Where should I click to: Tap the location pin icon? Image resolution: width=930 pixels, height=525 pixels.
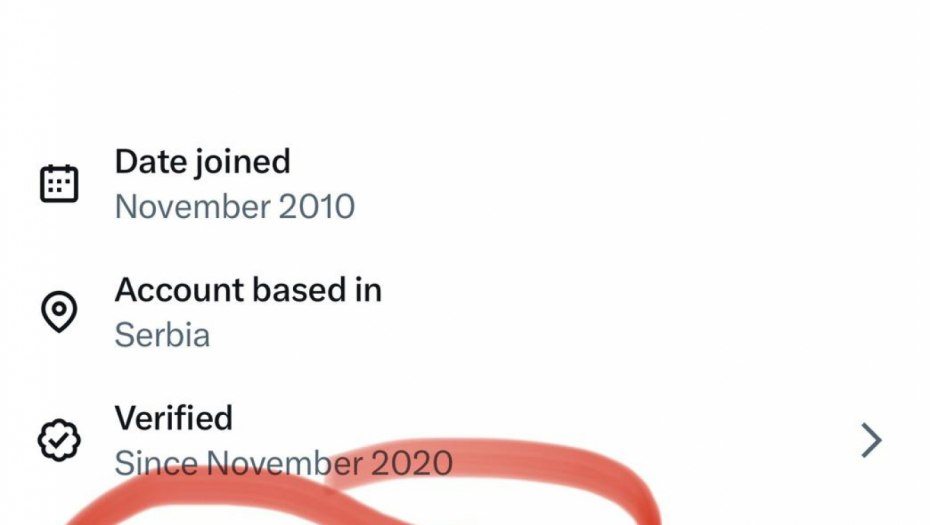click(x=59, y=312)
